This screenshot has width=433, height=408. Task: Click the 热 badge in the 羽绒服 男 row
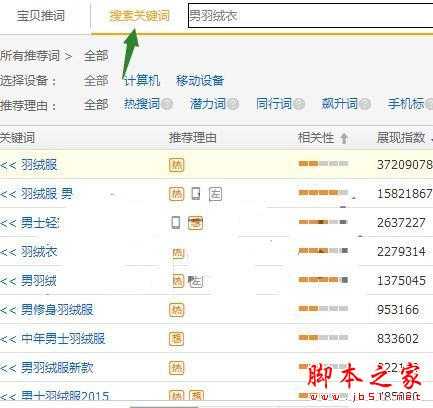(176, 194)
